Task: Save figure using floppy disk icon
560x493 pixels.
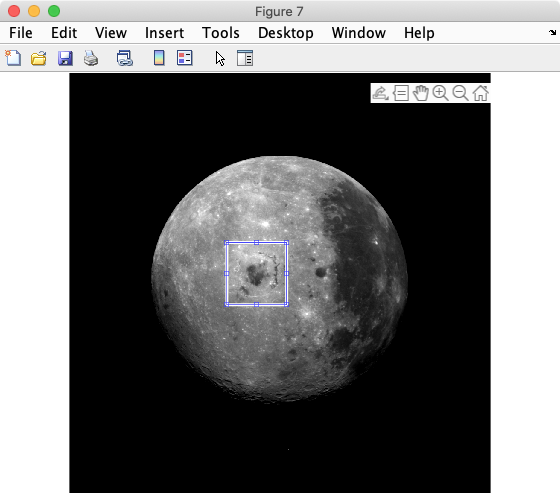Action: (x=65, y=58)
